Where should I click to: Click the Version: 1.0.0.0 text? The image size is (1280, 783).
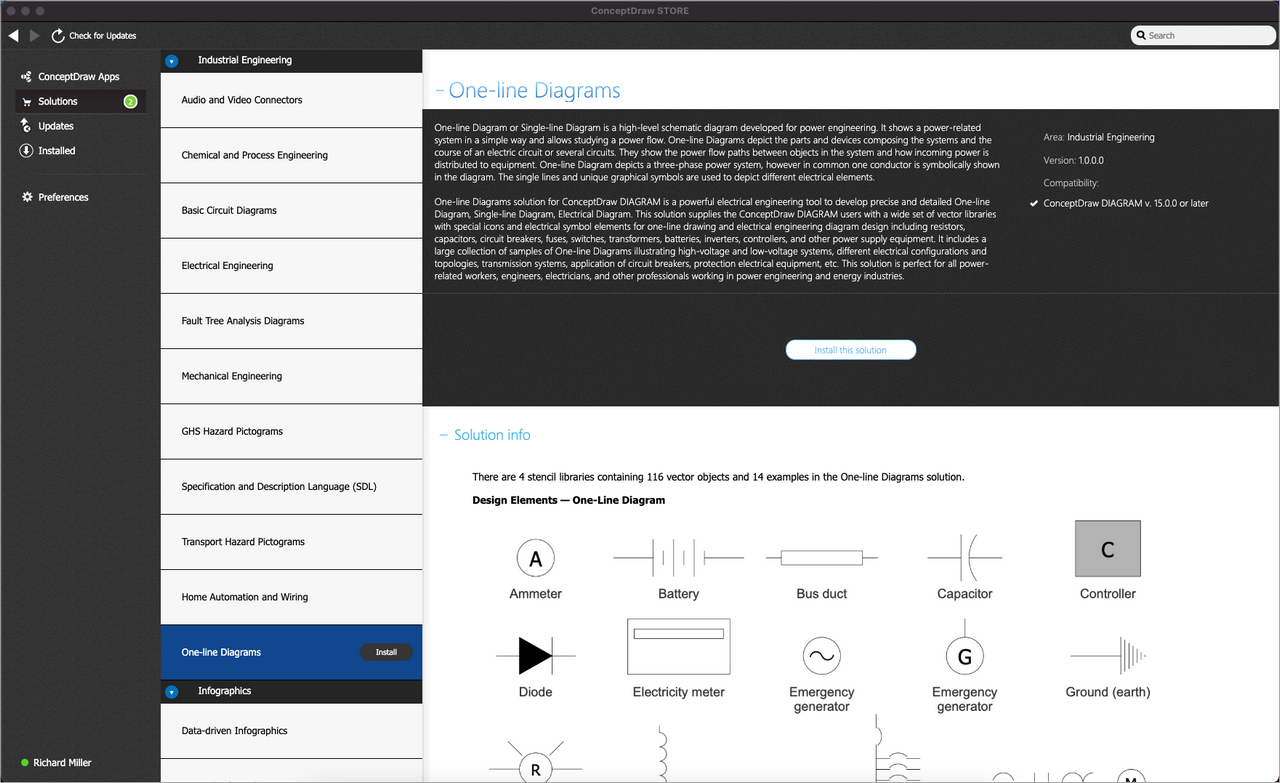coord(1073,160)
